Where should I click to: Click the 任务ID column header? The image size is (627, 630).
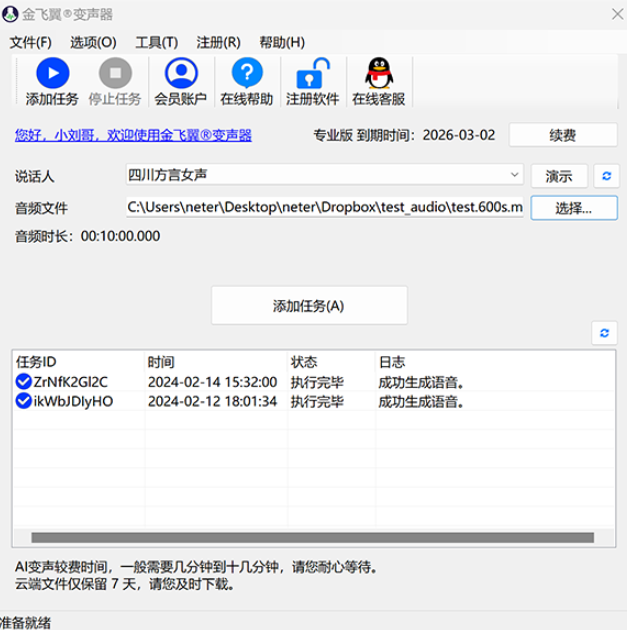78,362
